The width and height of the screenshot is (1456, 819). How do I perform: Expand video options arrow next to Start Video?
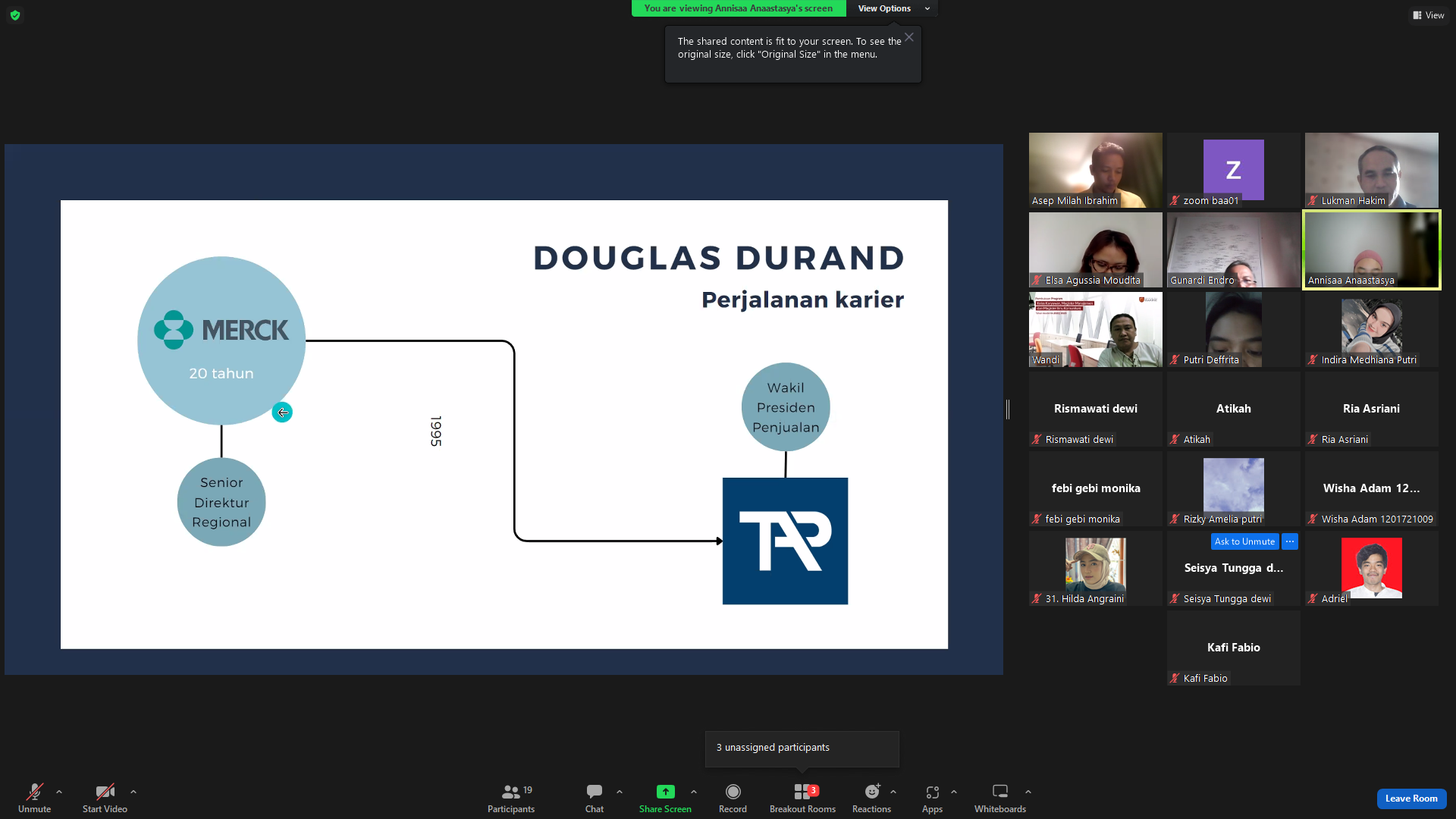(133, 792)
